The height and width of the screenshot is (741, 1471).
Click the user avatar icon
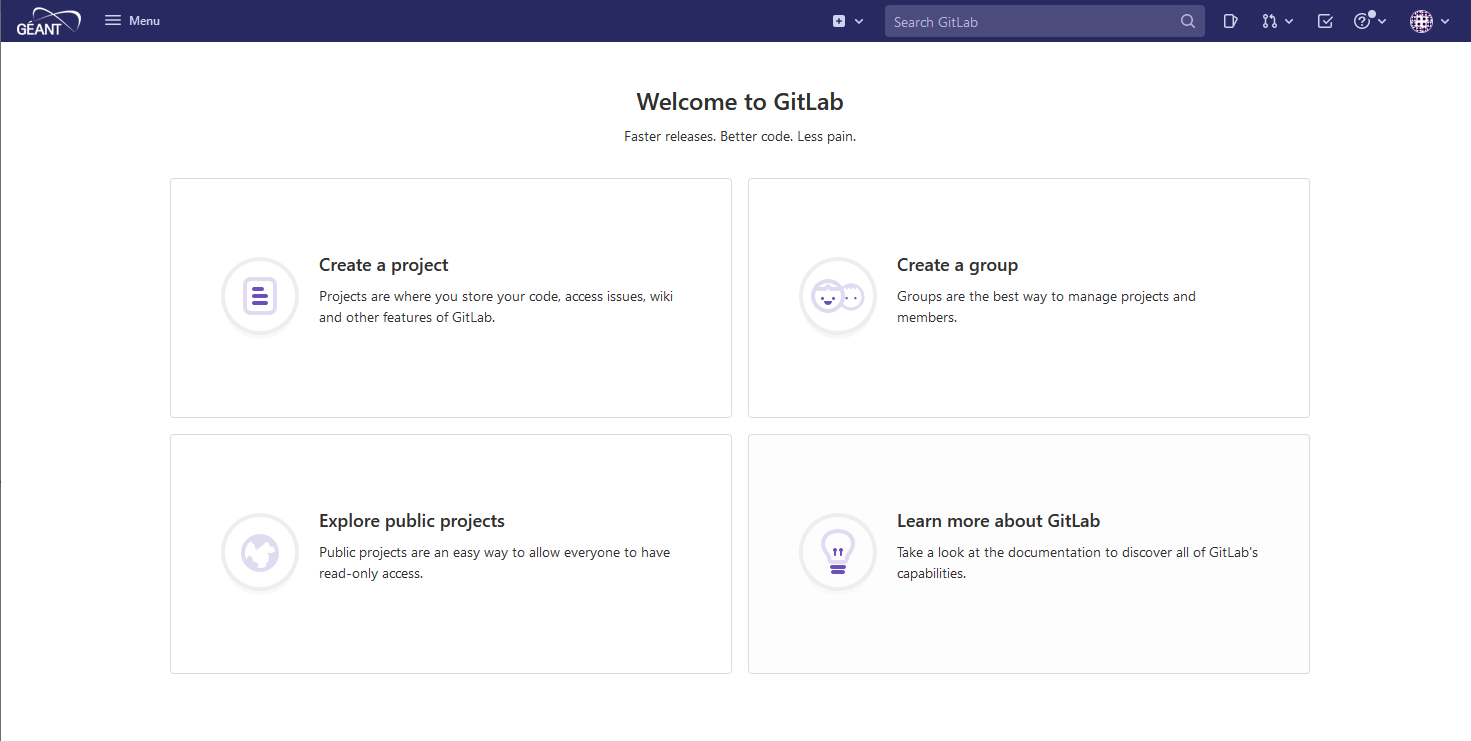coord(1421,21)
